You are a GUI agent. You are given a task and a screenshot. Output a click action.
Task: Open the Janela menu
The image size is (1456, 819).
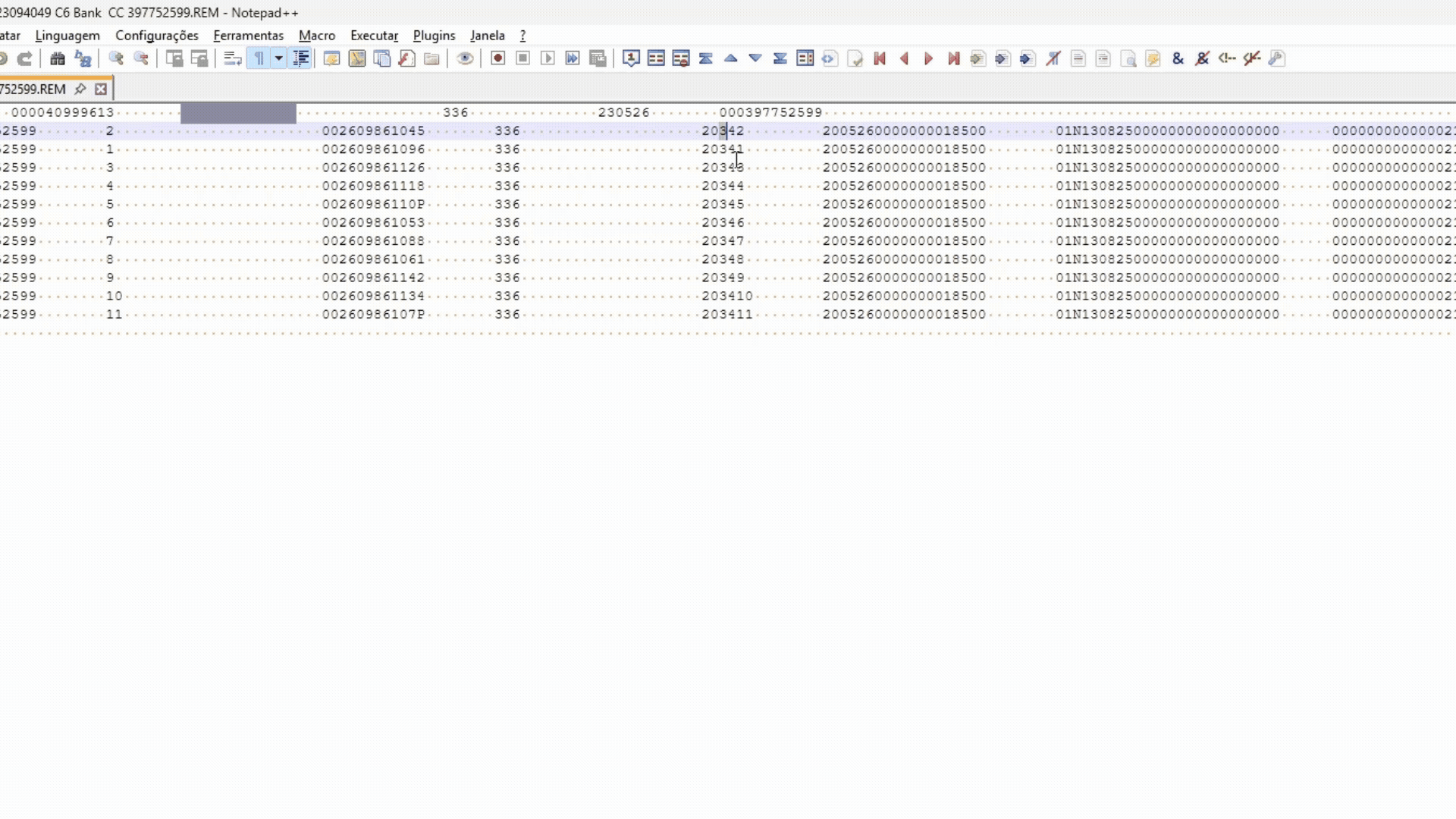coord(488,36)
